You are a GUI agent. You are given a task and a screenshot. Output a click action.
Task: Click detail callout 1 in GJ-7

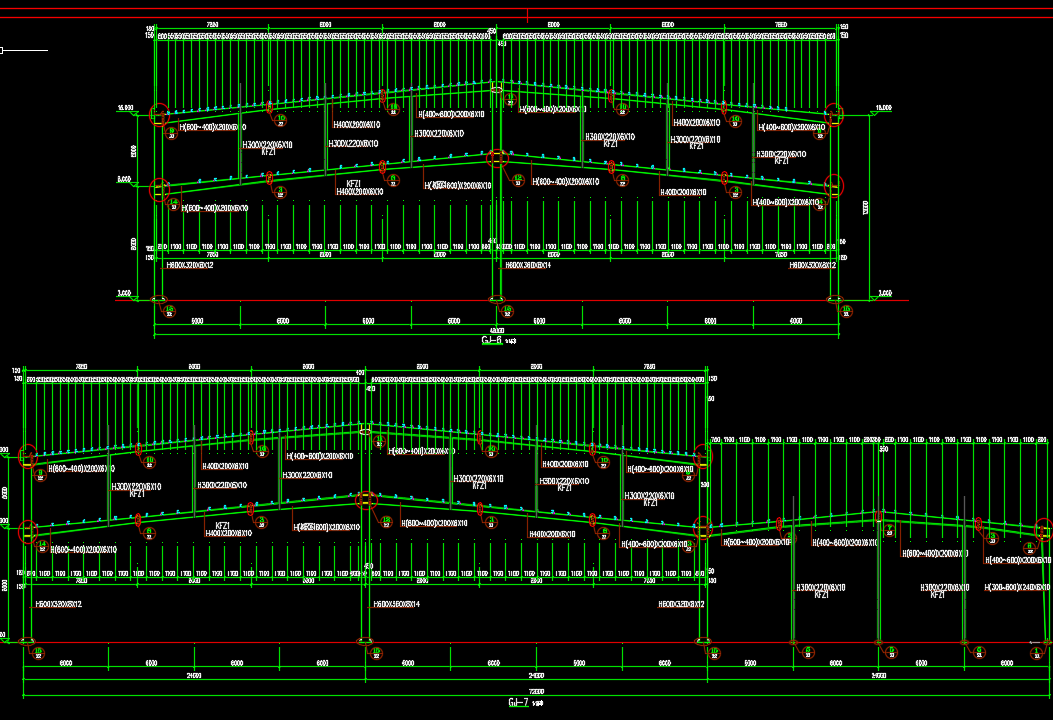pyautogui.click(x=1037, y=652)
